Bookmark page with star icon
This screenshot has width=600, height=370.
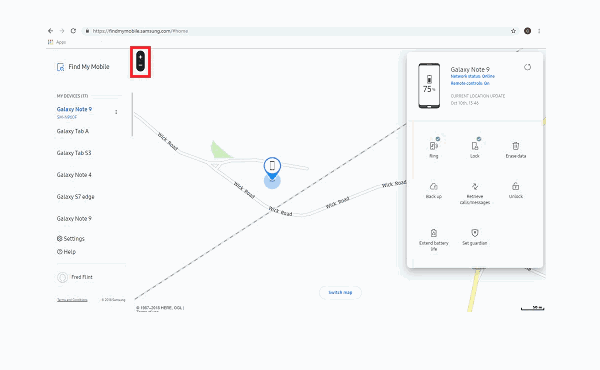[514, 31]
